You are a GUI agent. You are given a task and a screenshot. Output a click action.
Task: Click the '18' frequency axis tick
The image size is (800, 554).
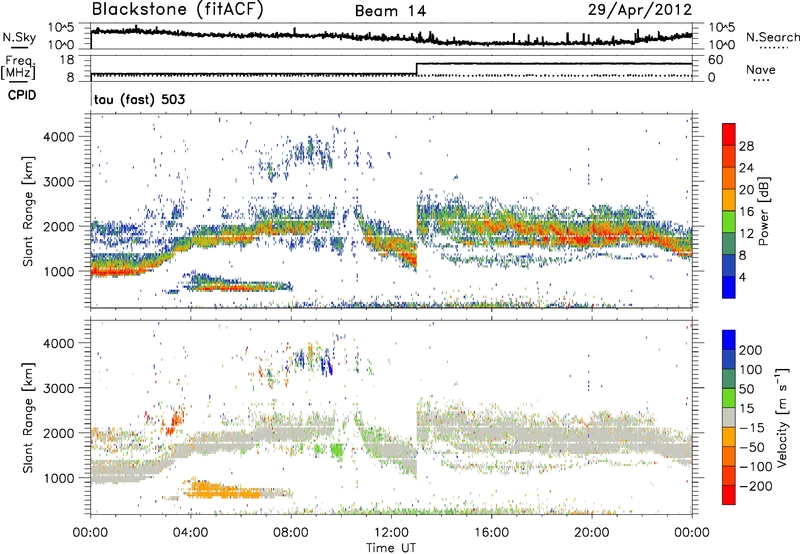click(67, 60)
